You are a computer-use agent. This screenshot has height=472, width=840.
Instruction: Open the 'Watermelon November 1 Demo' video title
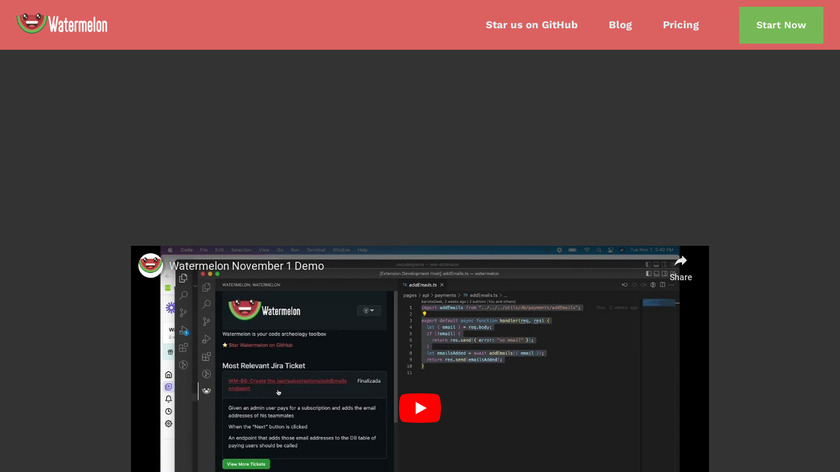pos(246,266)
